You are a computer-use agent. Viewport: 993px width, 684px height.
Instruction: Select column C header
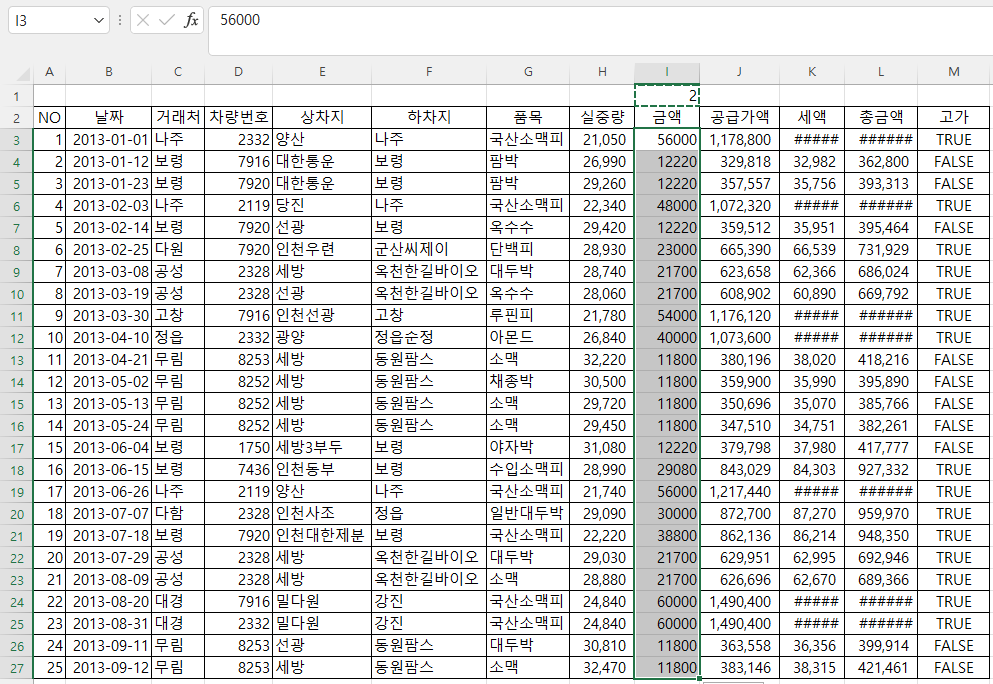pyautogui.click(x=177, y=72)
